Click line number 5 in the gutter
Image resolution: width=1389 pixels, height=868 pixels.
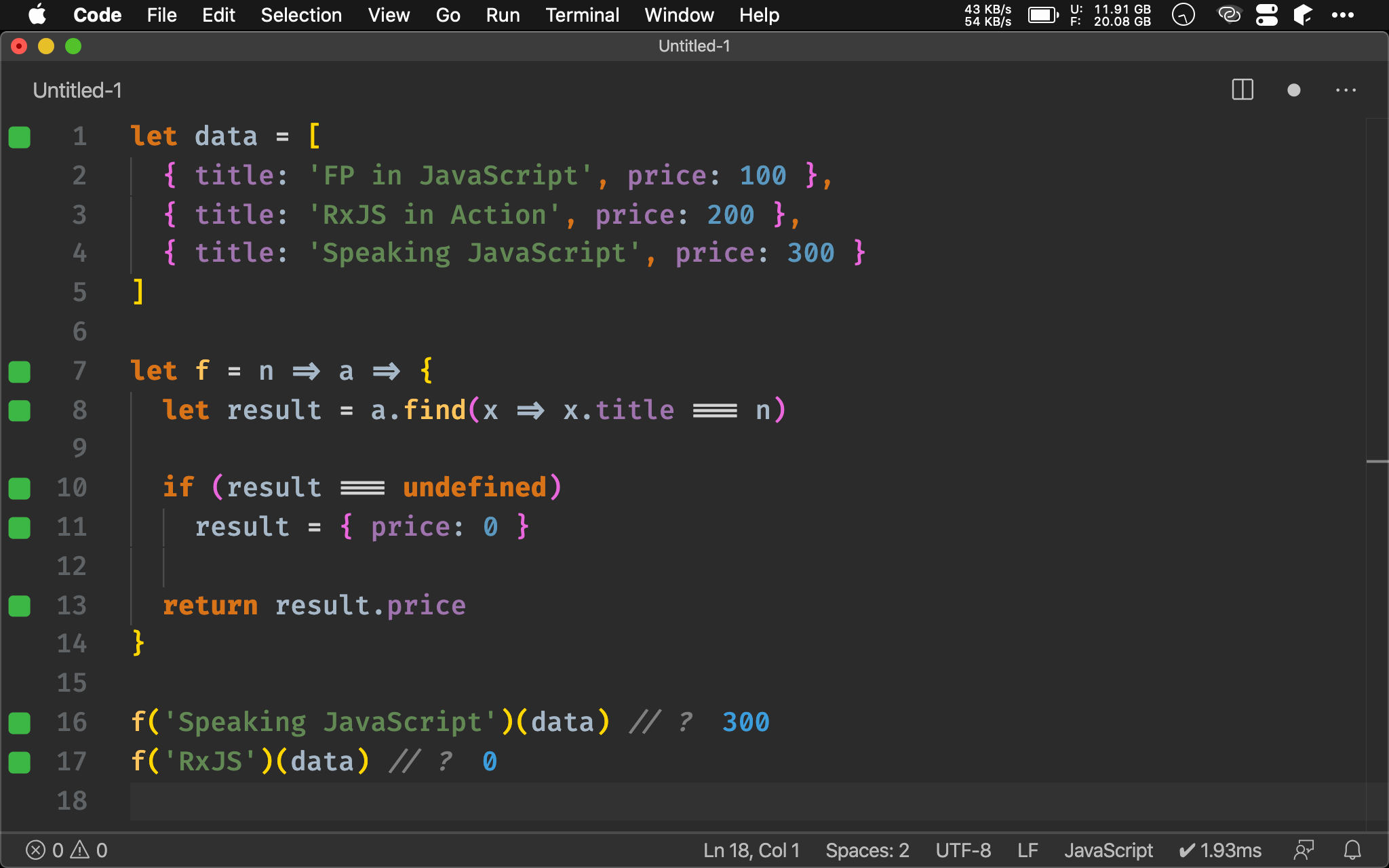coord(79,292)
